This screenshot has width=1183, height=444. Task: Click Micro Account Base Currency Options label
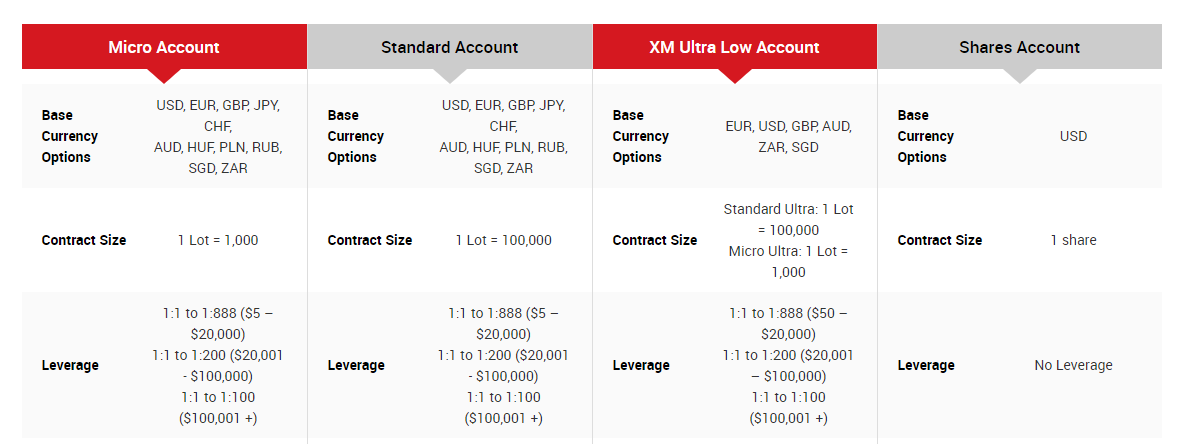pyautogui.click(x=69, y=137)
